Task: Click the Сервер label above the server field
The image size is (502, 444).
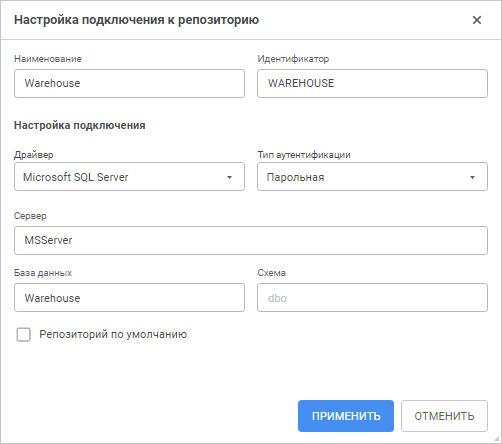Action: point(30,216)
